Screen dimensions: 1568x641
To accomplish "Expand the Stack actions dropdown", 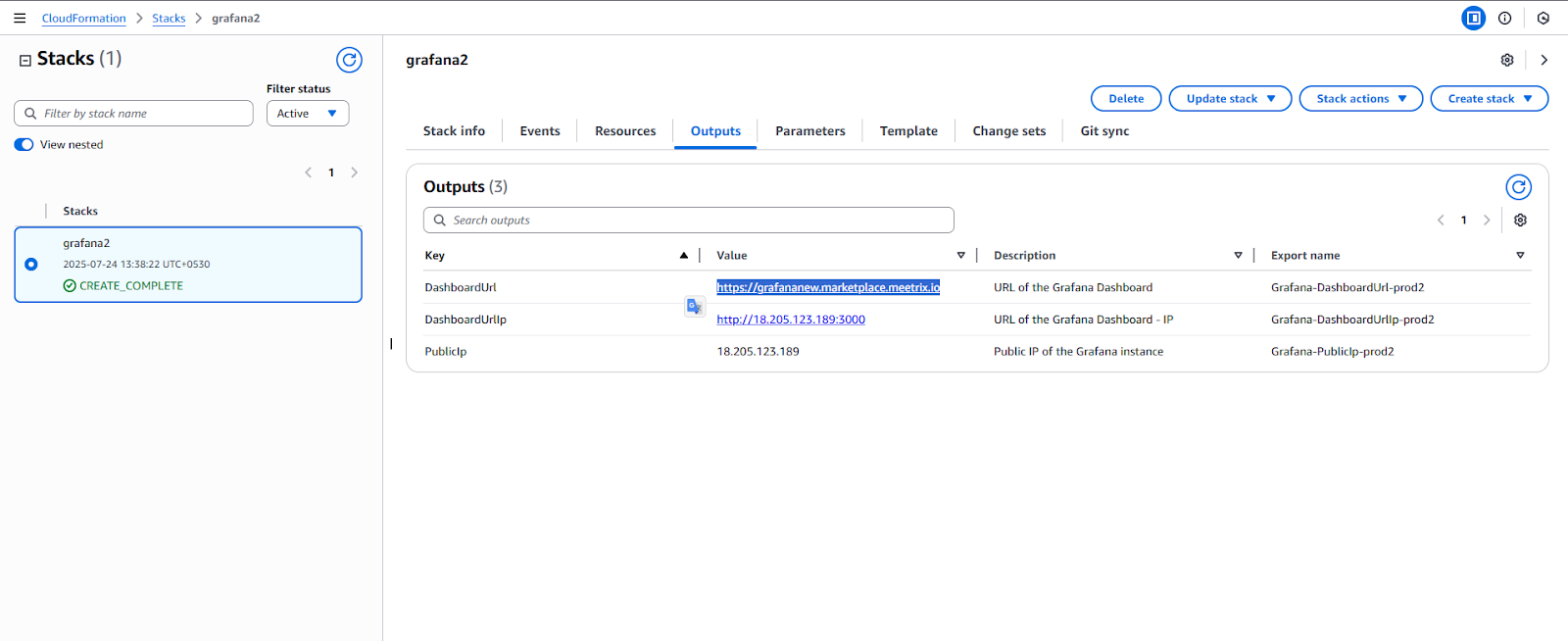I will click(x=1360, y=99).
